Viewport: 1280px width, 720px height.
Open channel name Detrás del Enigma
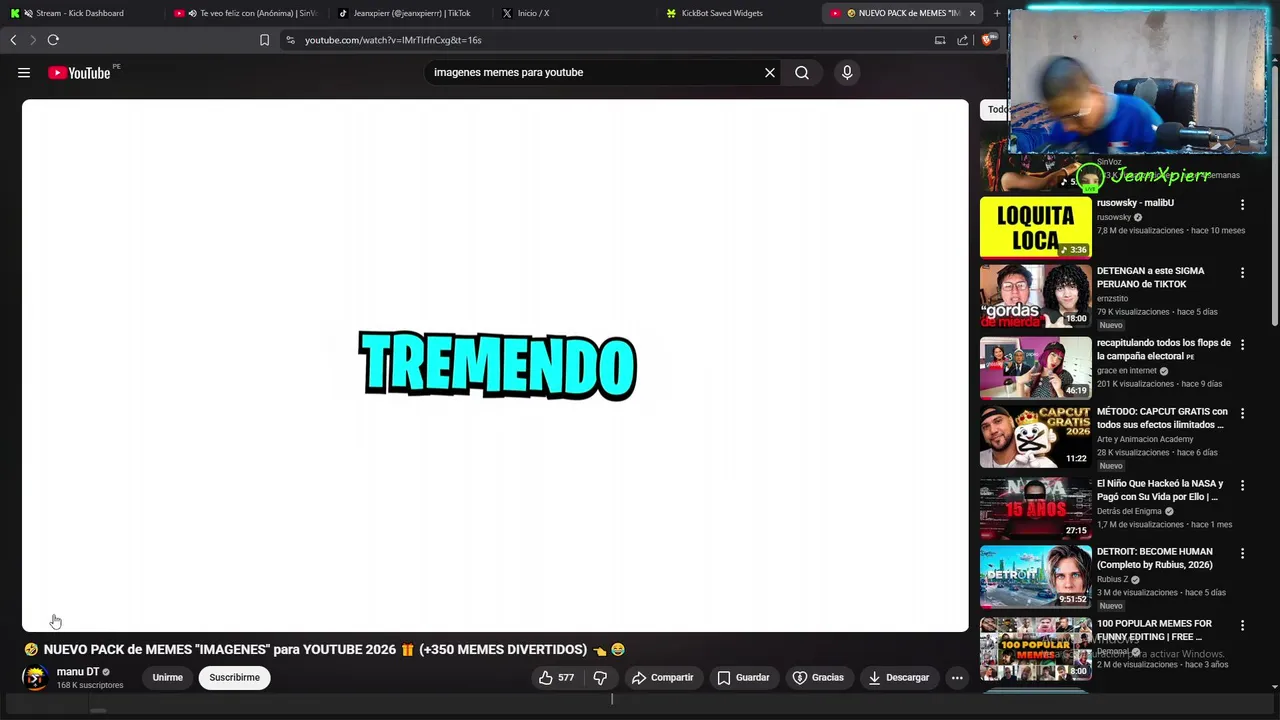coord(1129,511)
